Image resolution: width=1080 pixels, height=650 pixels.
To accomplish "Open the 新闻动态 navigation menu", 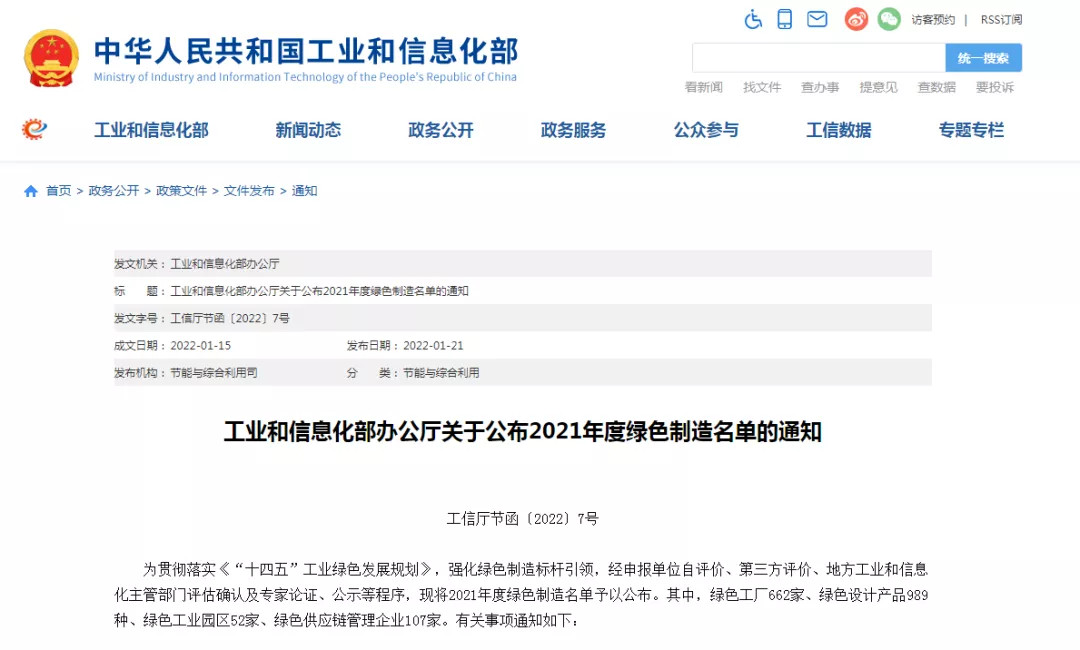I will (x=308, y=130).
